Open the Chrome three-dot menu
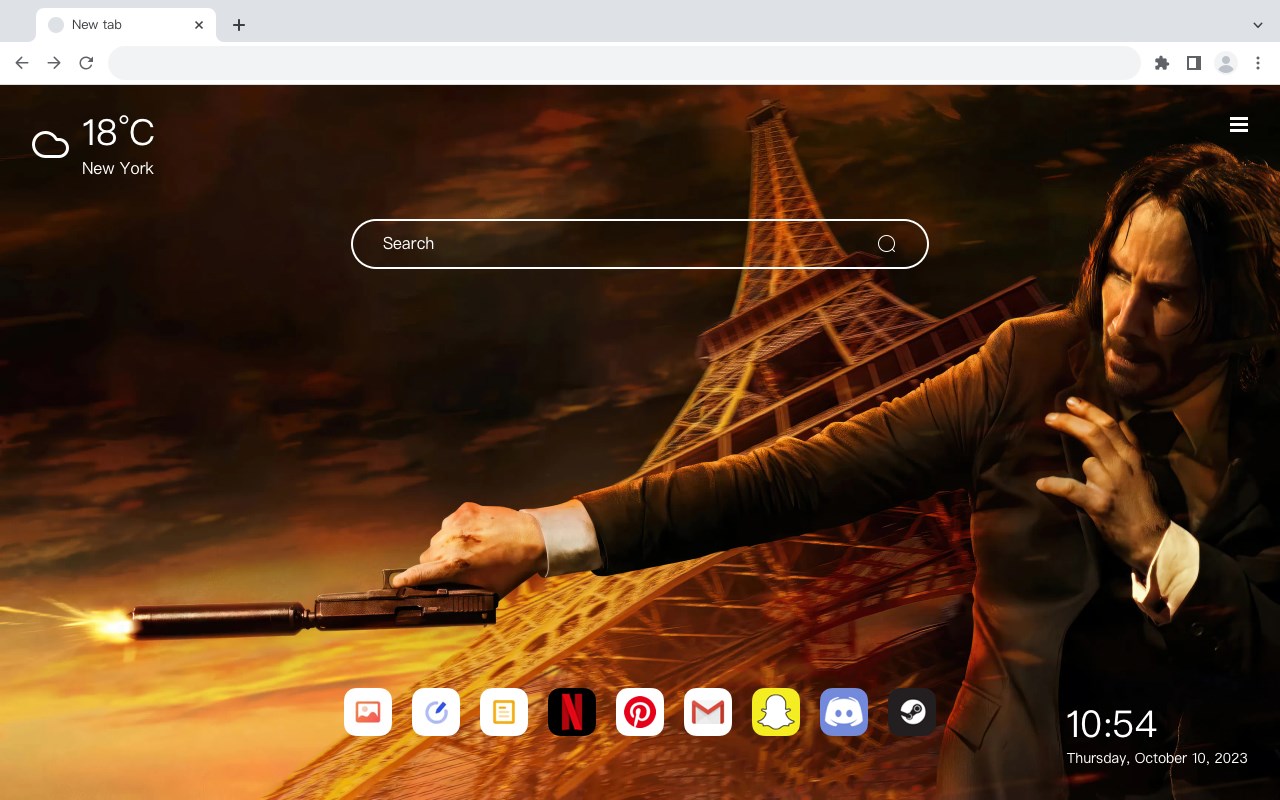Viewport: 1280px width, 800px height. click(1257, 63)
